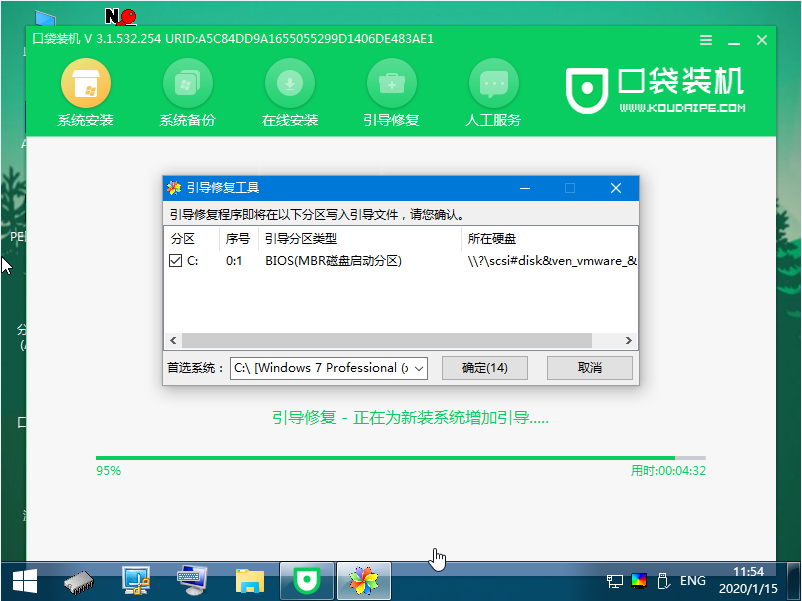
Task: Uncheck the C: partition checkbox
Action: (176, 260)
